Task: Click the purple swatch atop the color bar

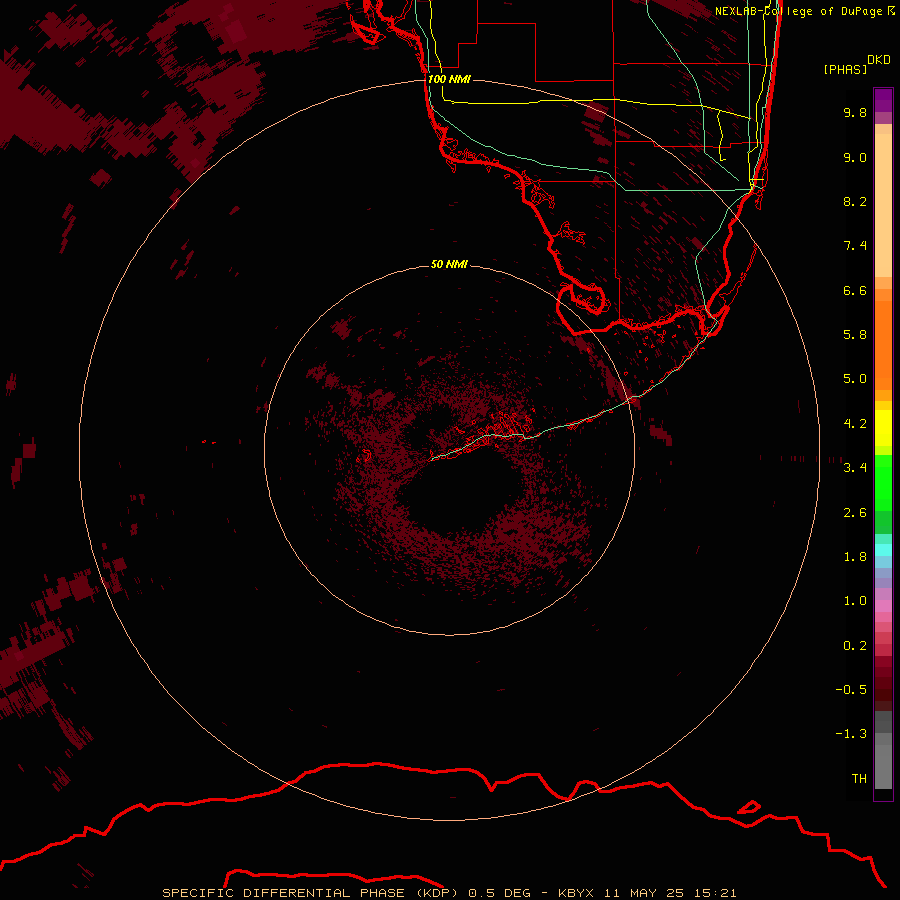Action: 883,100
